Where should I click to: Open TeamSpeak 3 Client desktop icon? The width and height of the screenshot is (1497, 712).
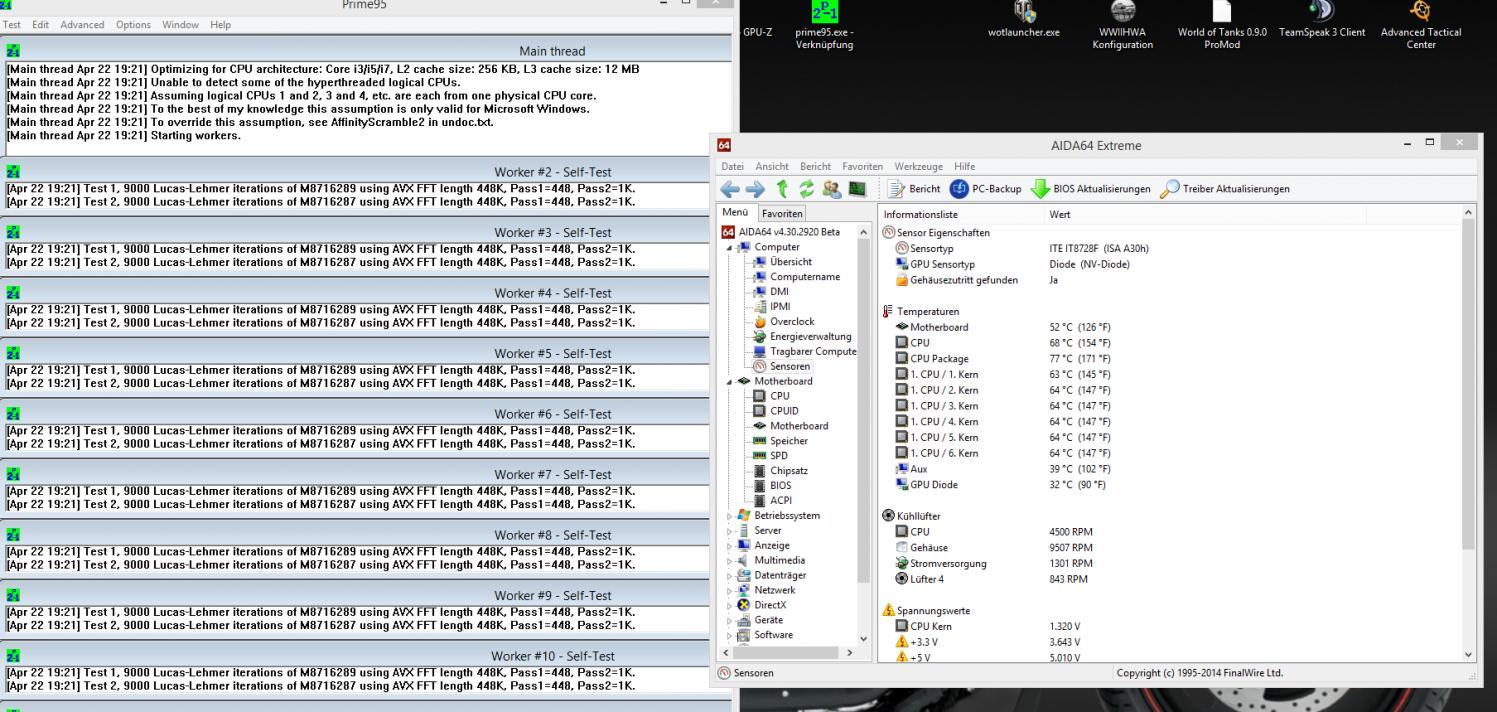click(x=1322, y=20)
